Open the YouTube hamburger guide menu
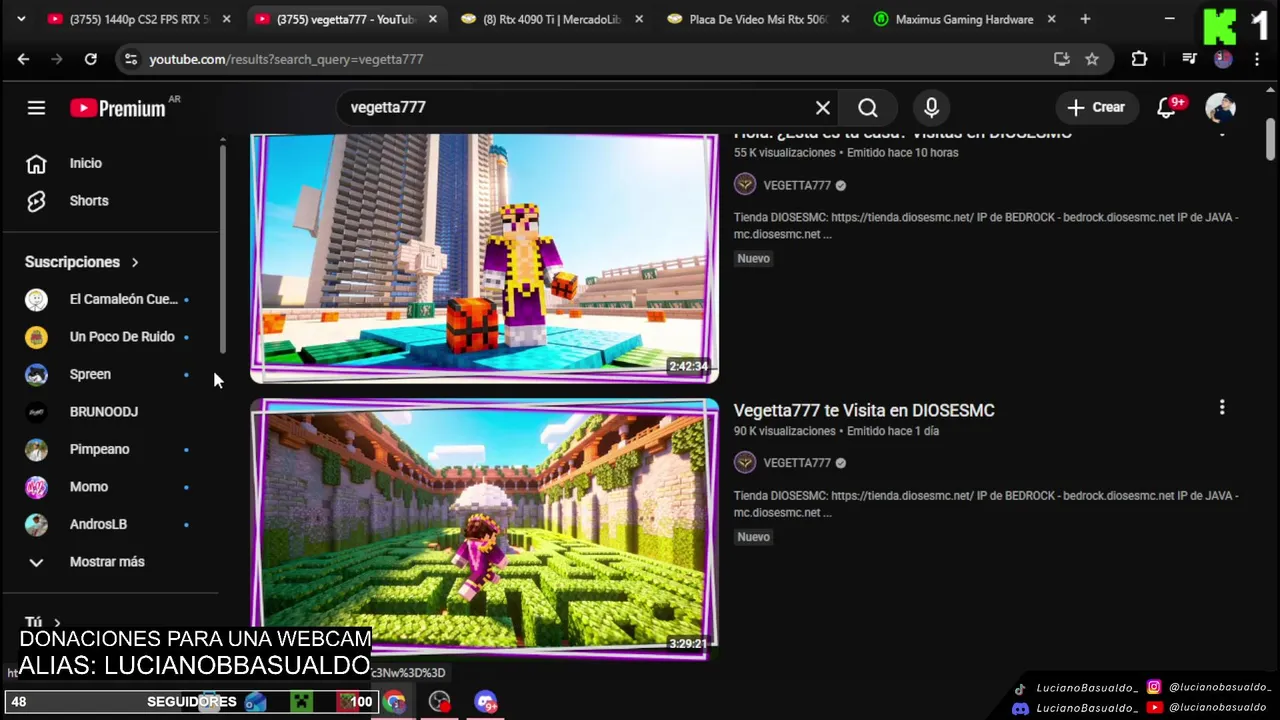The image size is (1280, 720). point(36,108)
